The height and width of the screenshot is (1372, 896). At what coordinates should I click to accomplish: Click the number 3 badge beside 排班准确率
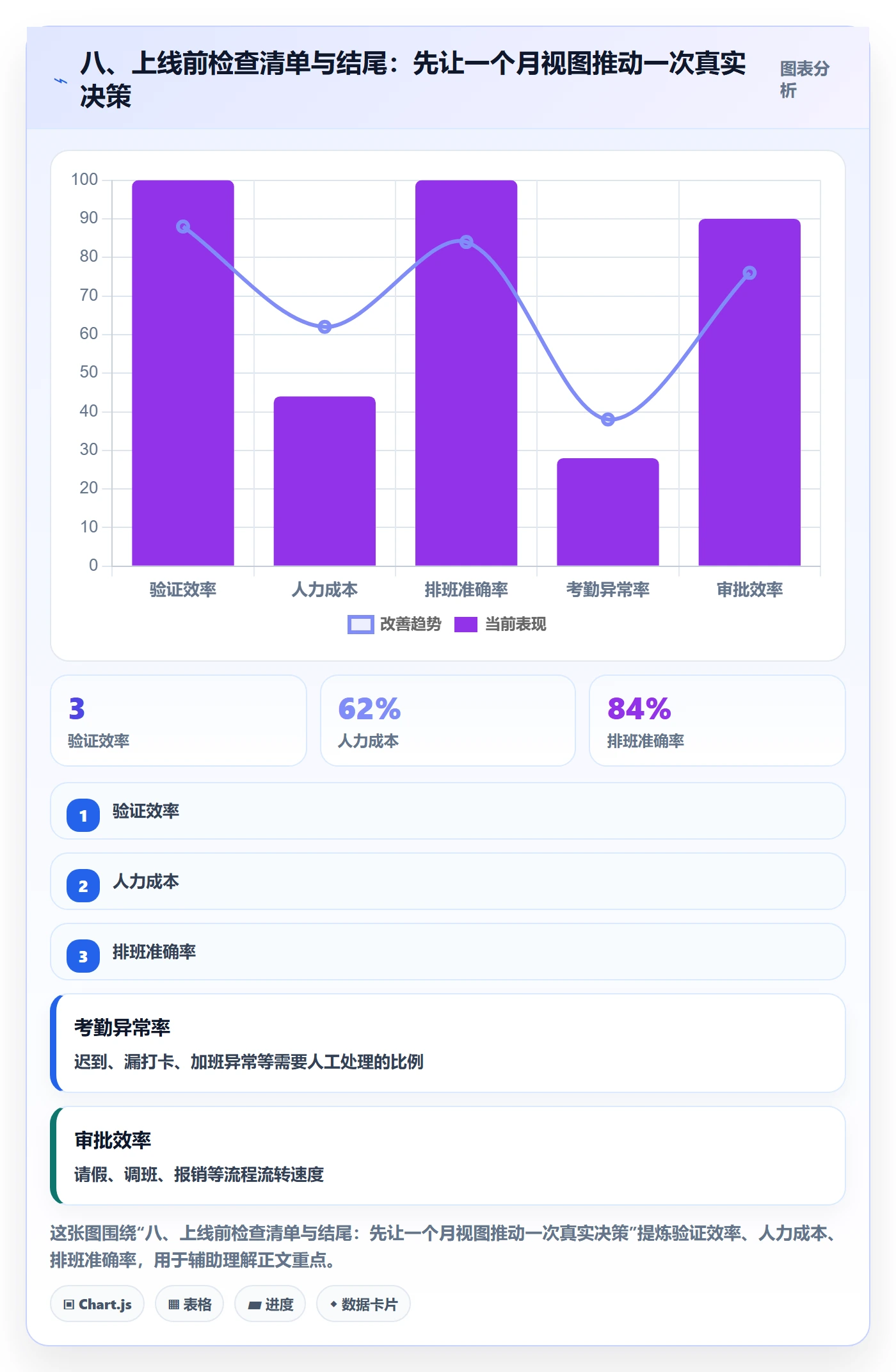coord(83,956)
